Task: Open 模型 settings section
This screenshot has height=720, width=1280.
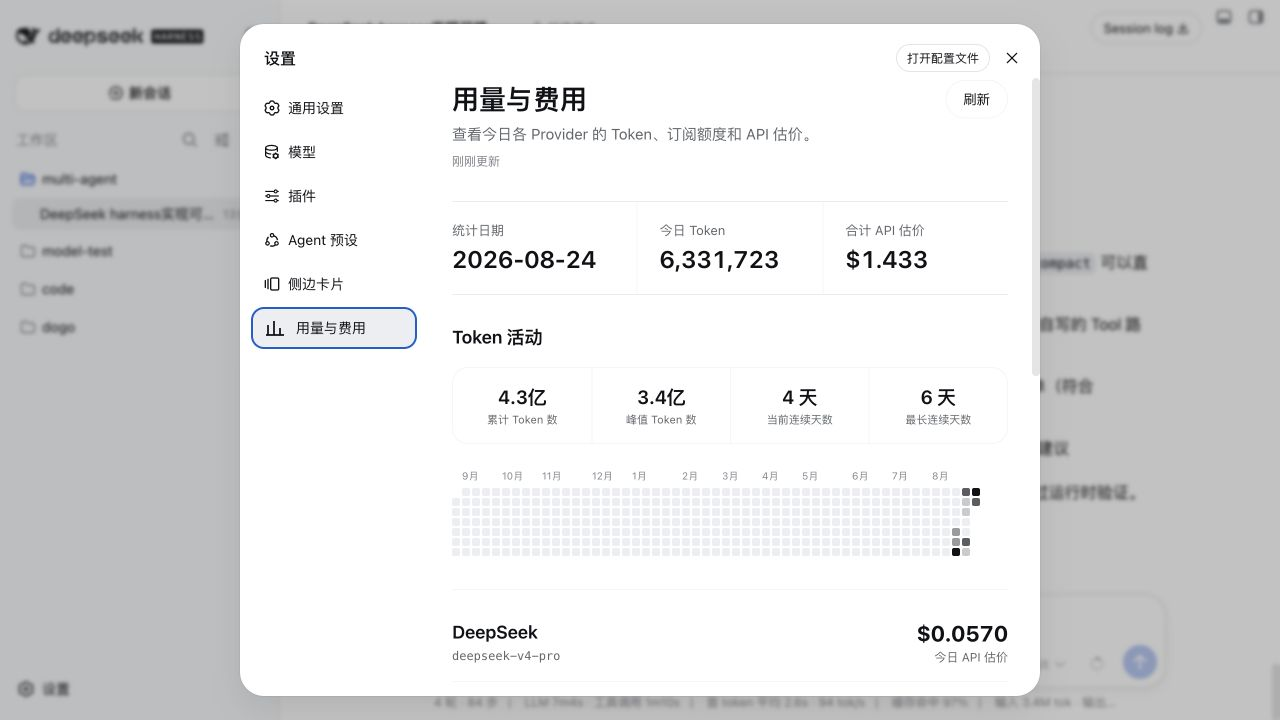Action: pyautogui.click(x=334, y=152)
